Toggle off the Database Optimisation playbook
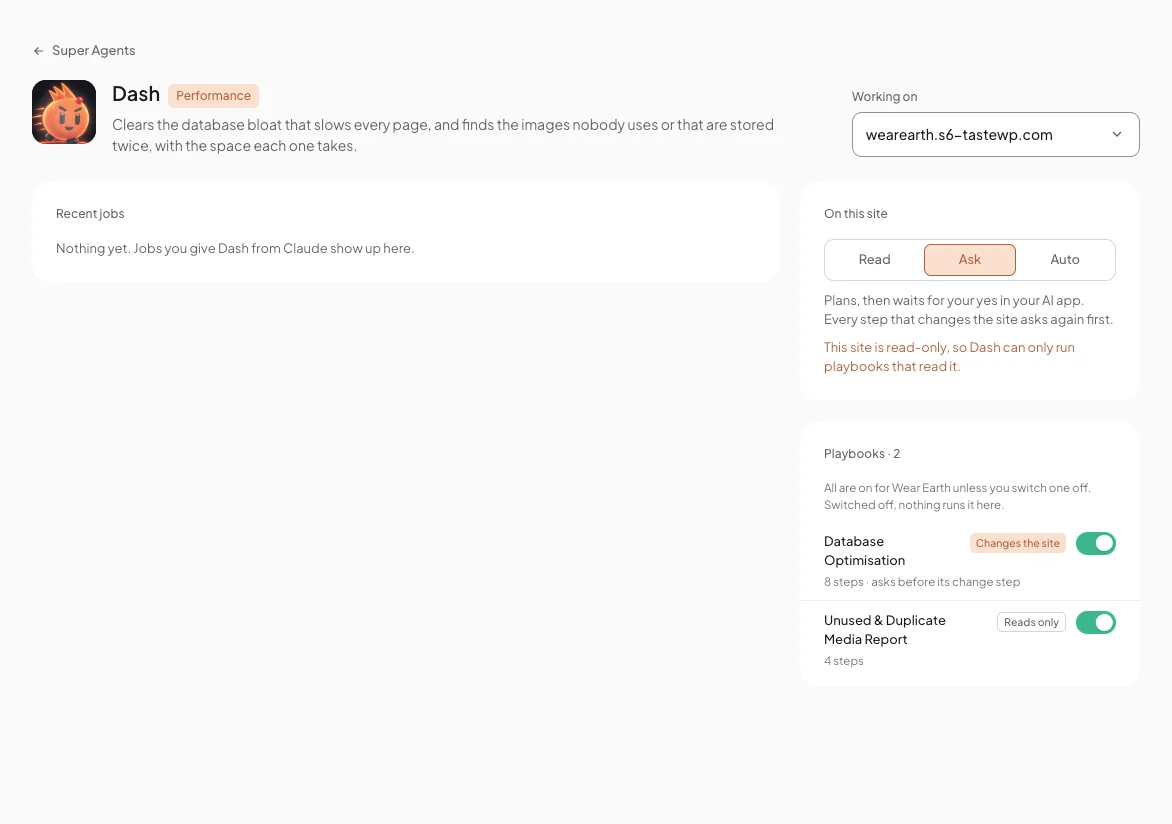The height and width of the screenshot is (824, 1172). [1096, 544]
